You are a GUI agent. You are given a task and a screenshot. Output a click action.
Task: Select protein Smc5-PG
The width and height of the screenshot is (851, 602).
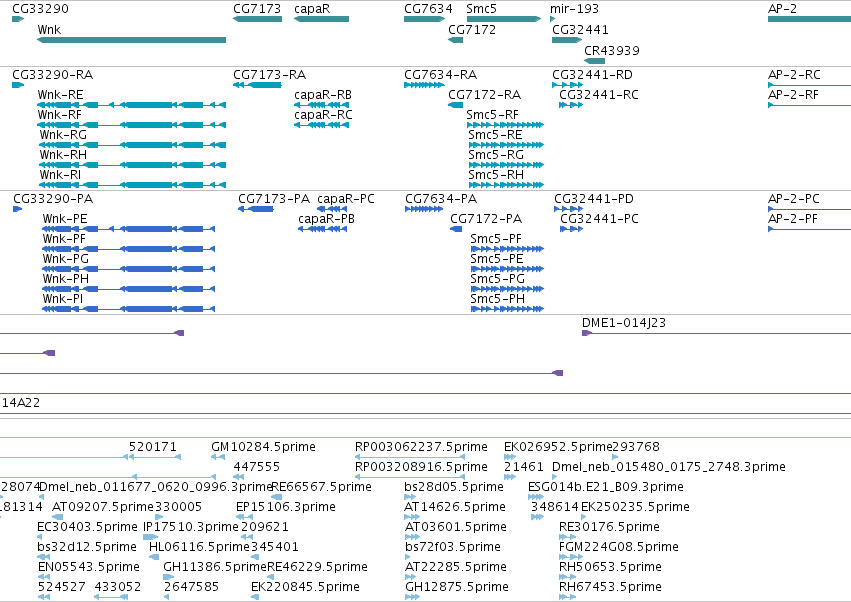pos(507,289)
